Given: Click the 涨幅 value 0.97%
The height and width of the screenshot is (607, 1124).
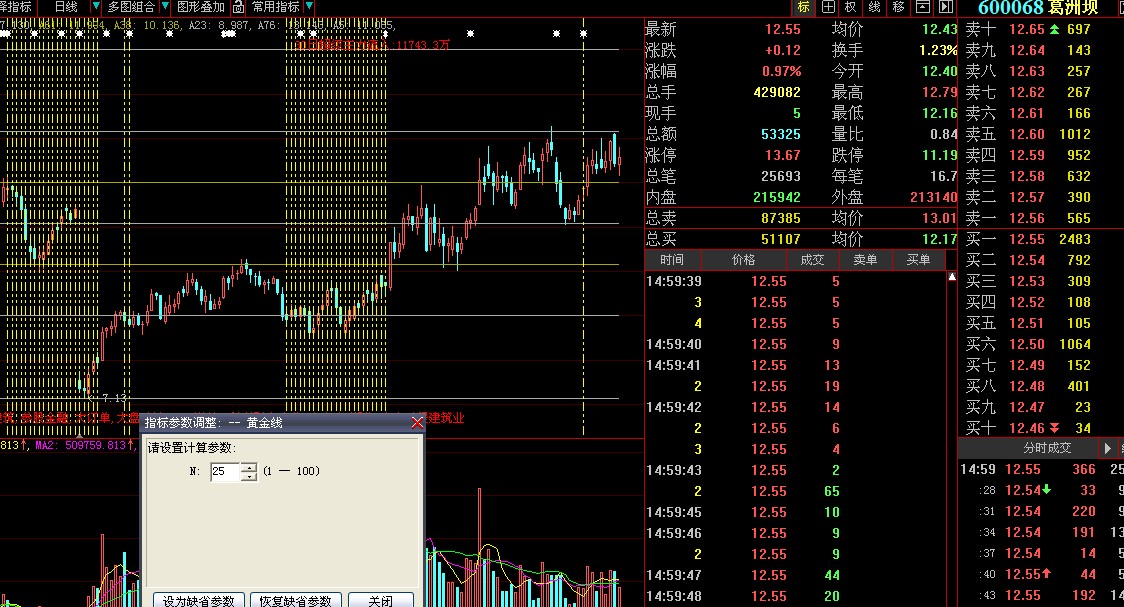Looking at the screenshot, I should pyautogui.click(x=781, y=72).
